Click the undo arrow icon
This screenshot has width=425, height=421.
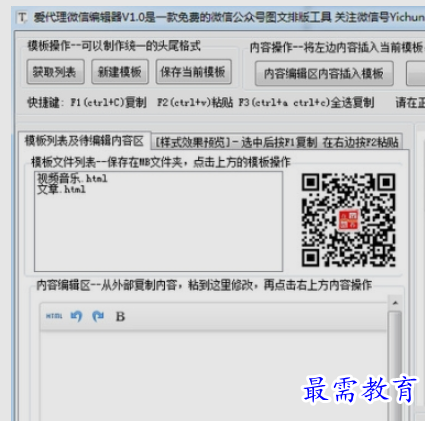pyautogui.click(x=76, y=316)
